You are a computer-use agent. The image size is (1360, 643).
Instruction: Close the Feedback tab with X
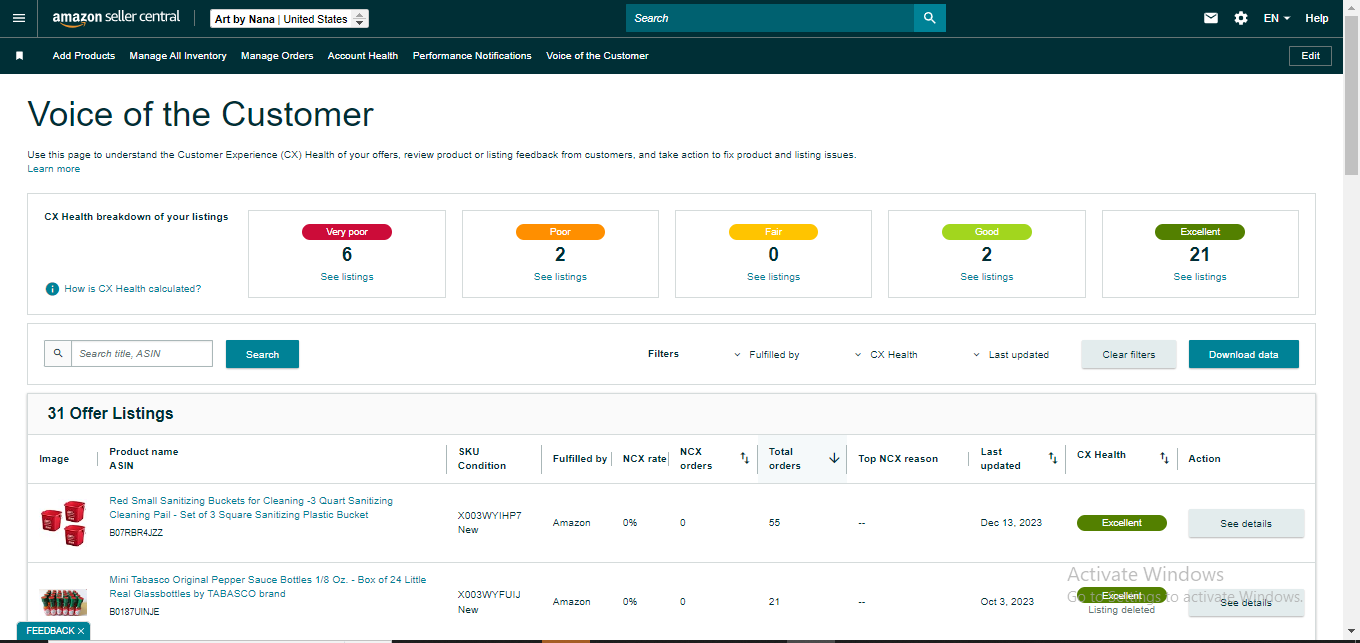(x=81, y=631)
